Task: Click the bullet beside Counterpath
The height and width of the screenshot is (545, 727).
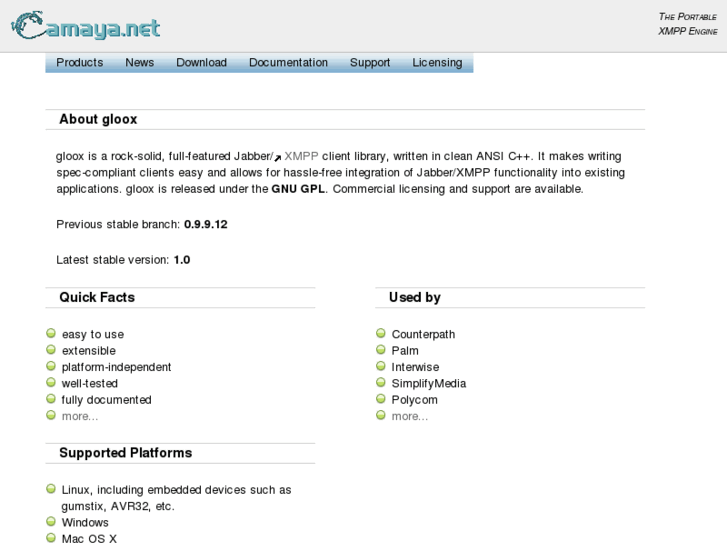Action: [x=381, y=333]
